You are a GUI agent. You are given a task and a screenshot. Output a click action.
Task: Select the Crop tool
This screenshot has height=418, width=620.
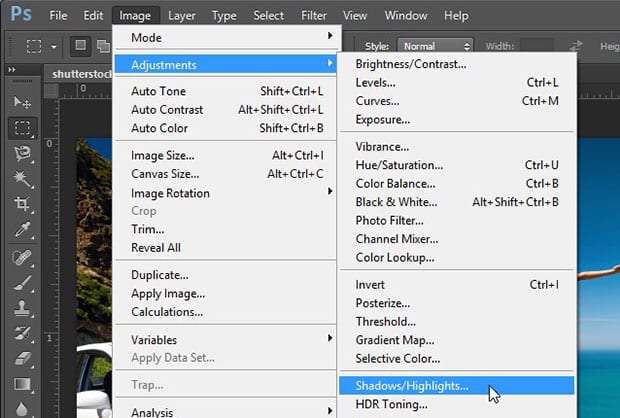pyautogui.click(x=22, y=204)
